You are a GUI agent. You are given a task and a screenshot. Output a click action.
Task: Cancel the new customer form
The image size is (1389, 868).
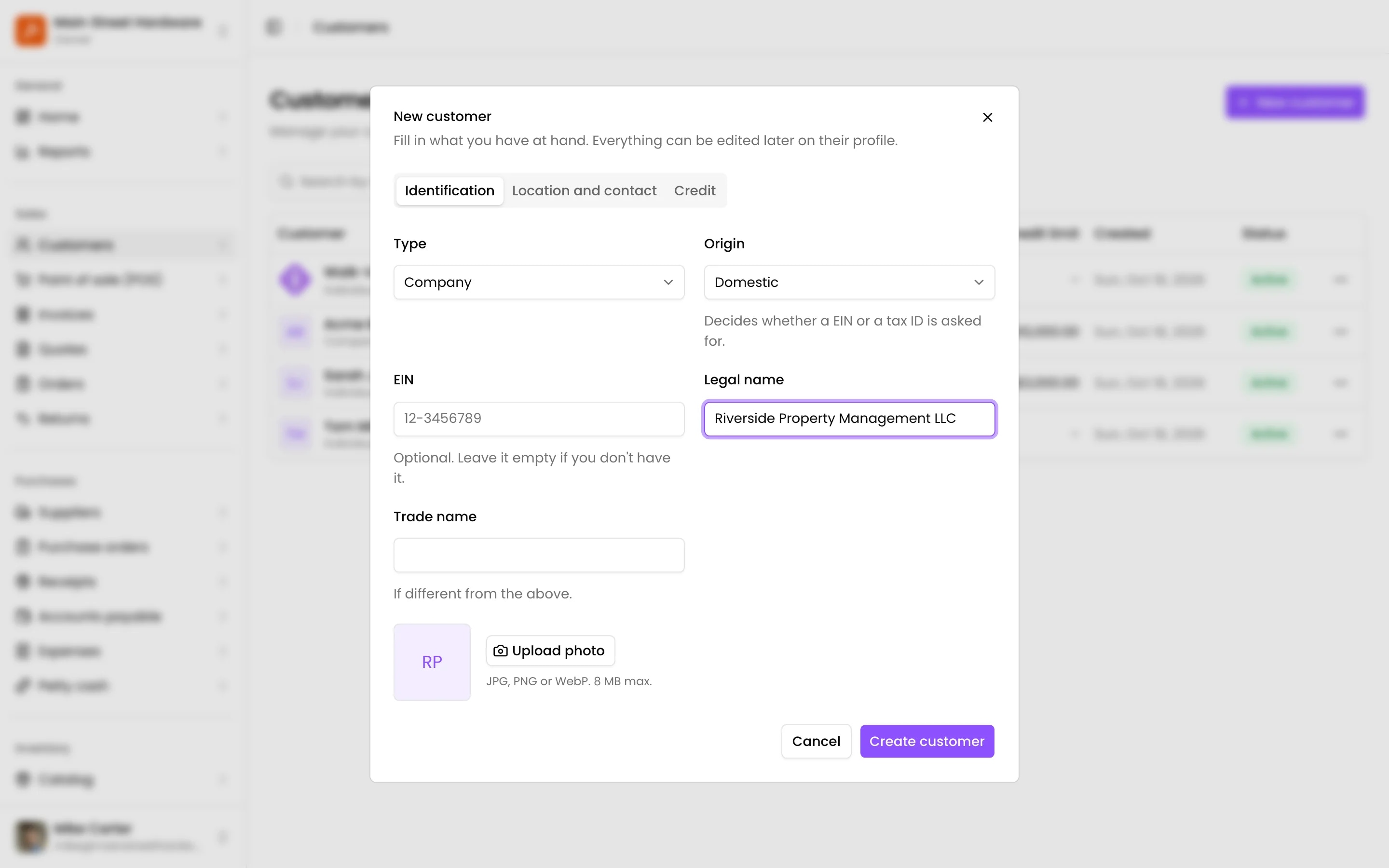[816, 741]
